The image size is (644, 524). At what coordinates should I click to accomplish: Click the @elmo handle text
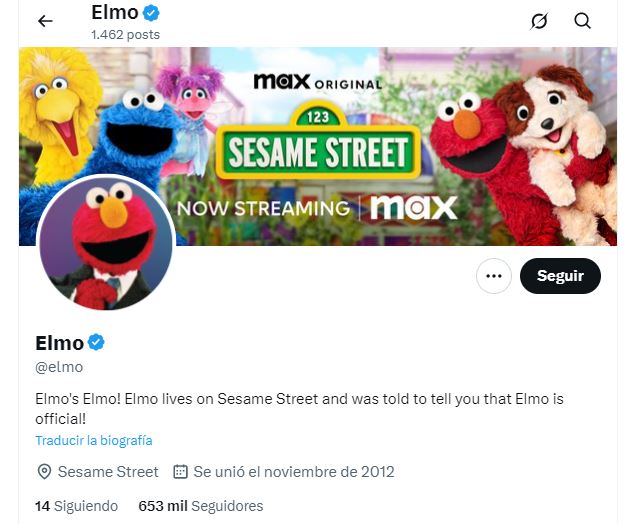tap(59, 367)
